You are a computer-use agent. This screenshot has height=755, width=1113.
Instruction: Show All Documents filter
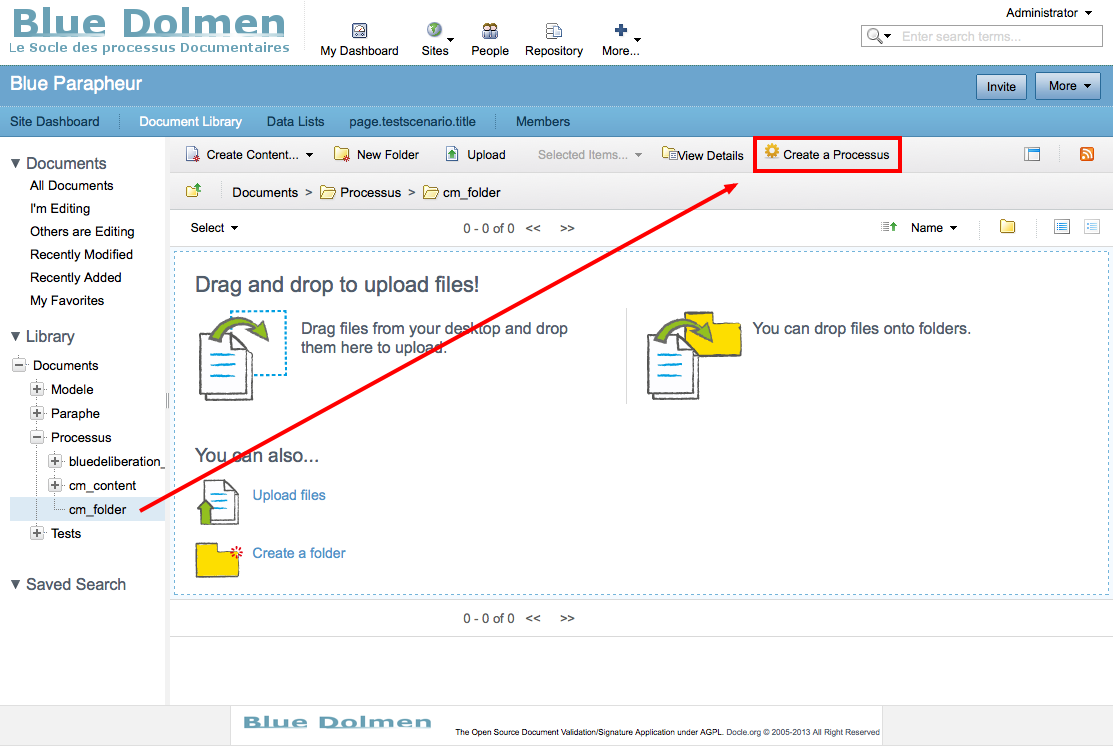pos(72,186)
